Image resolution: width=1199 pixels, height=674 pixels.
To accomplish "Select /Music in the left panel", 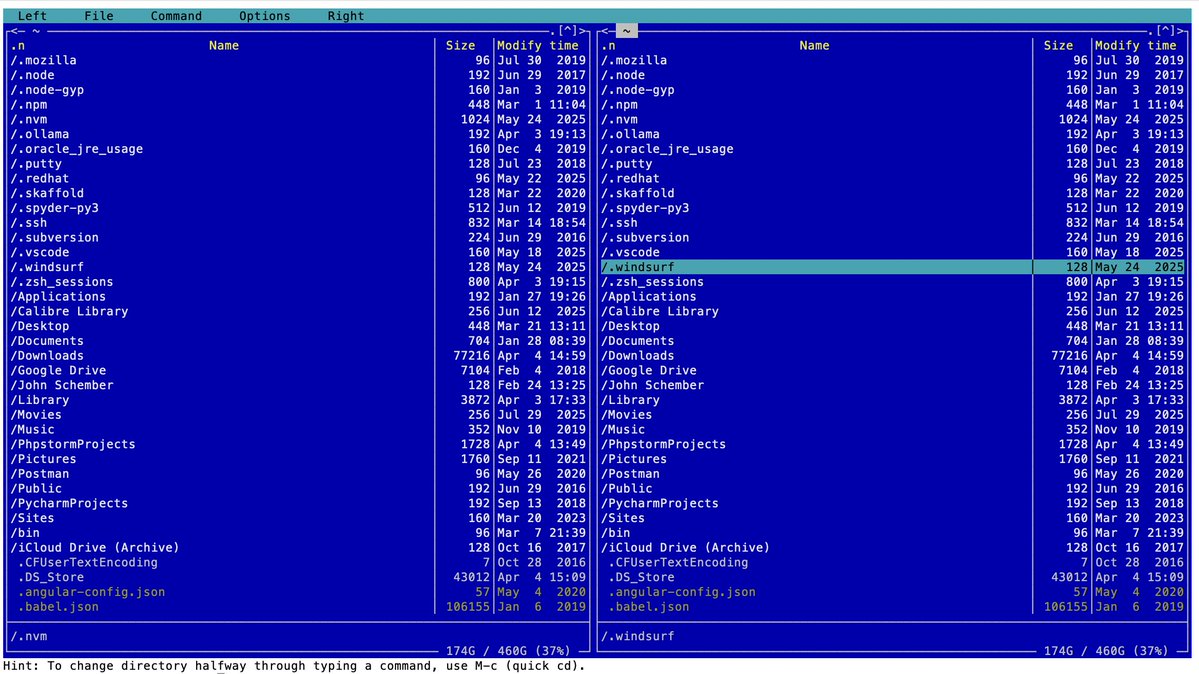I will tap(298, 430).
